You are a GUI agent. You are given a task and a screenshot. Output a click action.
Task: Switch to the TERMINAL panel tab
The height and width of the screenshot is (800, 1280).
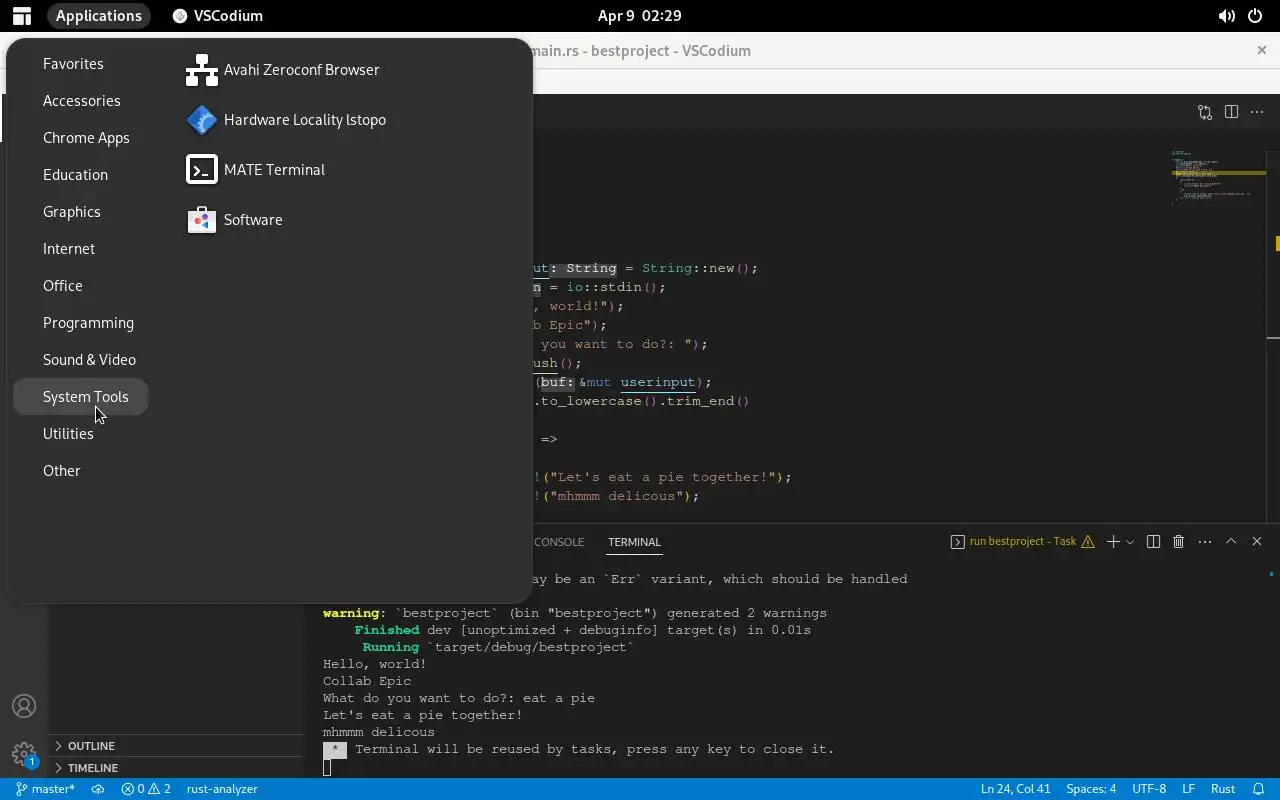(634, 542)
